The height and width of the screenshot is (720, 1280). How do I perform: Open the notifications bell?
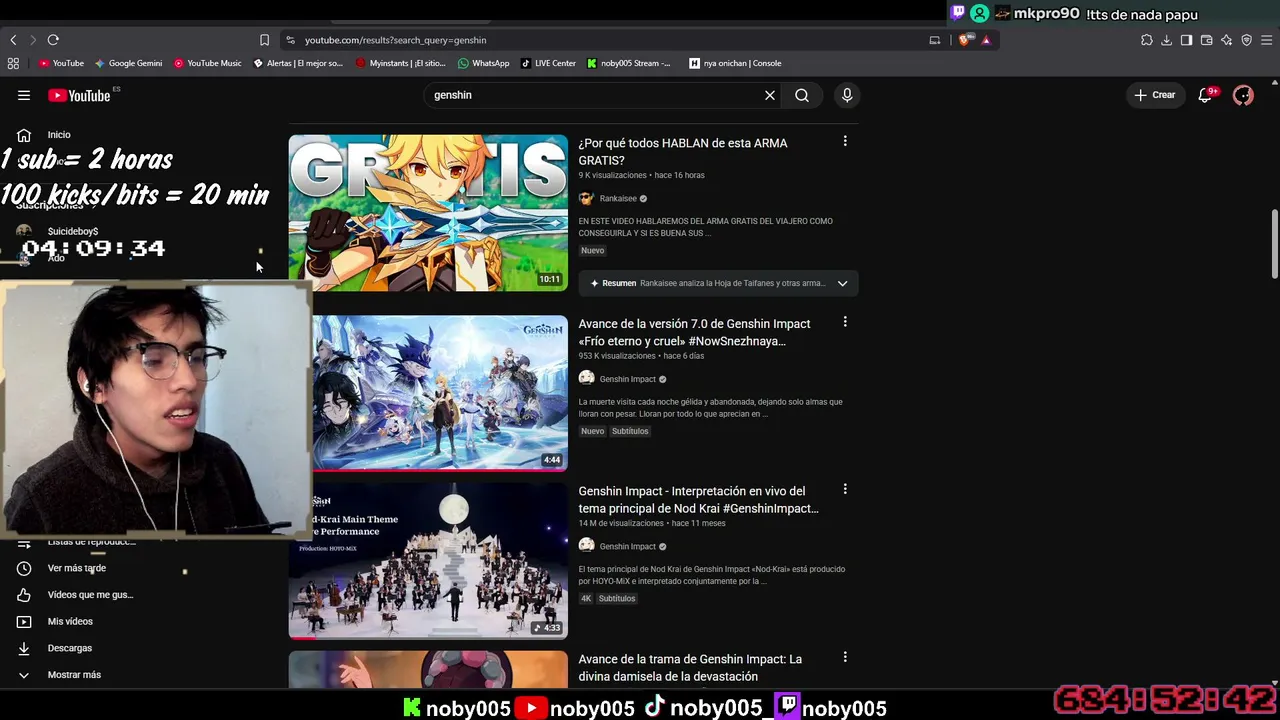(x=1206, y=95)
